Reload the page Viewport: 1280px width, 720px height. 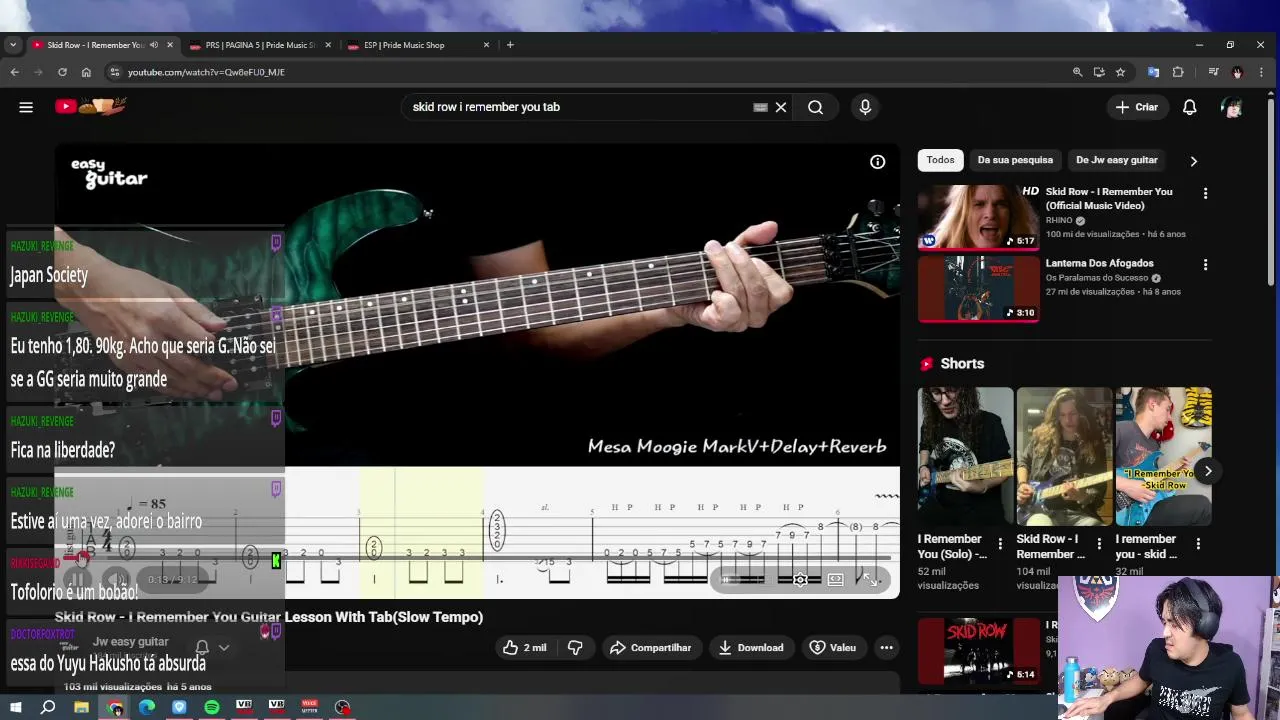[62, 72]
